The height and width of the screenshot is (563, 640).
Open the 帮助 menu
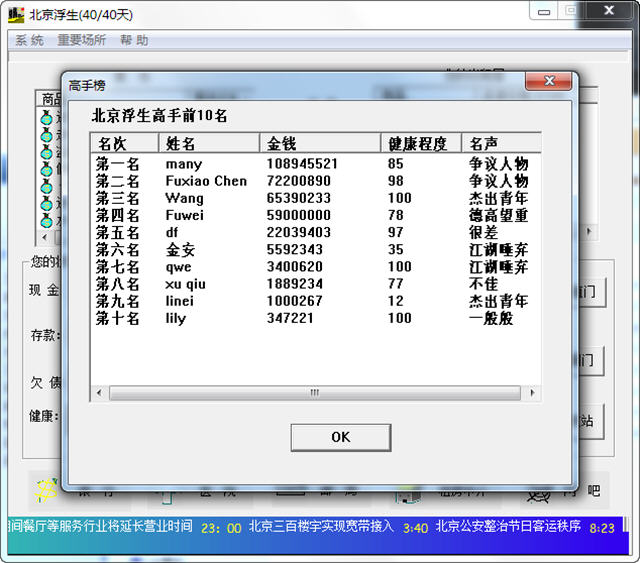(134, 40)
